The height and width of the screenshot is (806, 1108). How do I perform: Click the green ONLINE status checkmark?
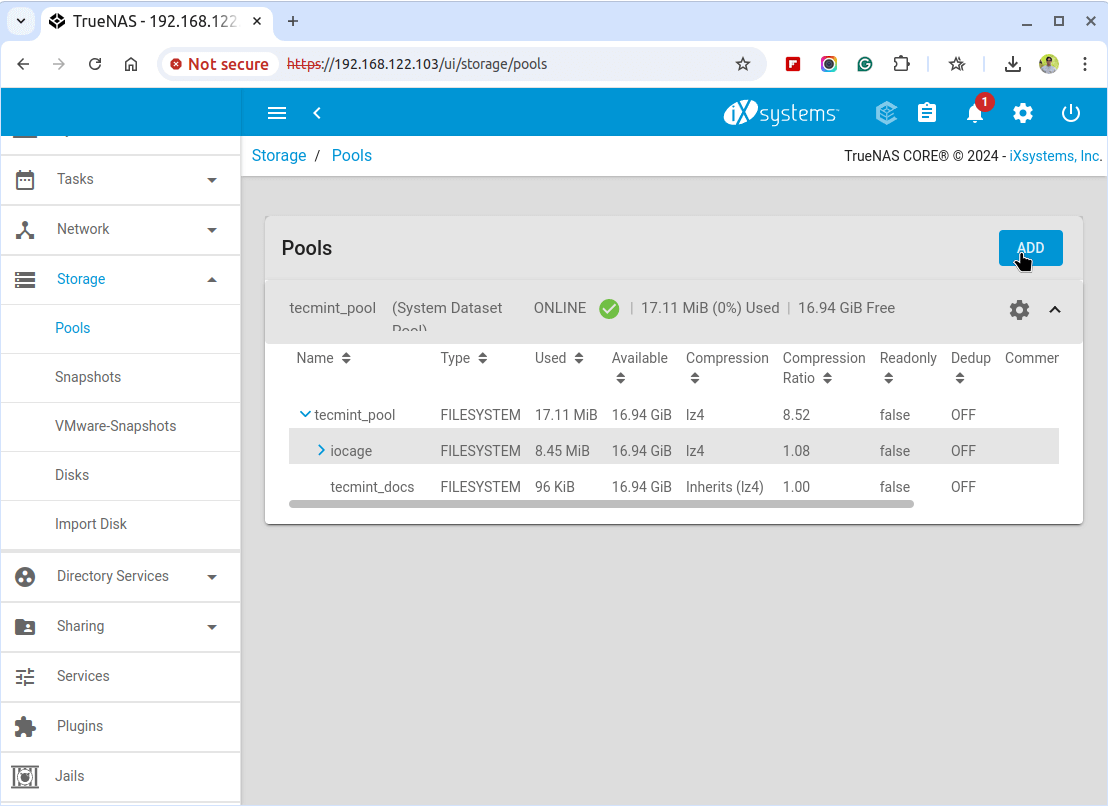[x=609, y=309]
